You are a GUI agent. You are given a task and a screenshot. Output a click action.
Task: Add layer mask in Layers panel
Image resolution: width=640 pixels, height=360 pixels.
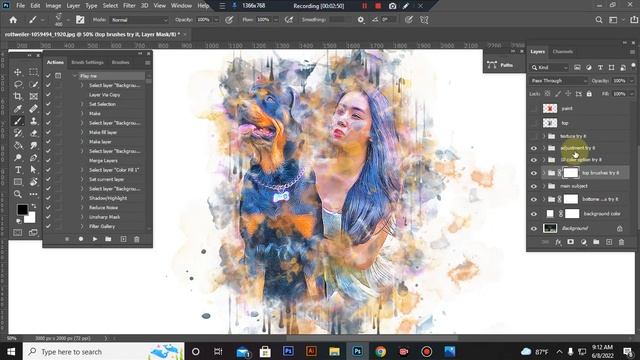tap(571, 242)
